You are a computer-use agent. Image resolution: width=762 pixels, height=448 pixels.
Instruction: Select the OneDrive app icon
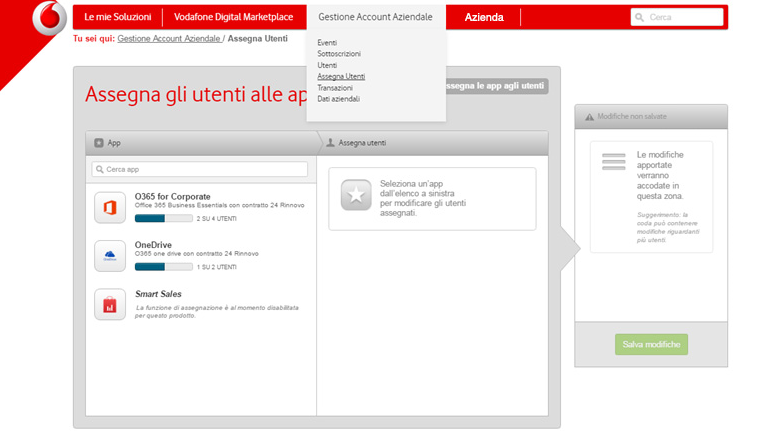(x=110, y=255)
